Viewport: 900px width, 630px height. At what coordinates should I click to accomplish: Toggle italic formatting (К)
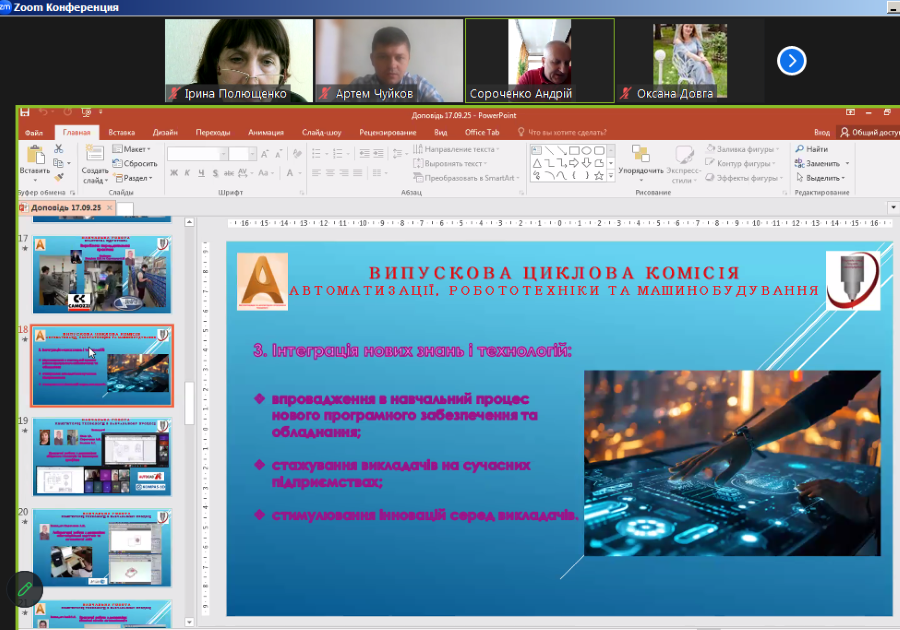[x=187, y=173]
